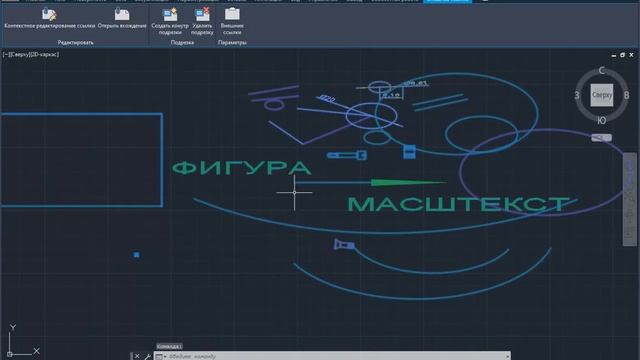Viewport: 640px width, 360px height.
Task: Click Удалить подрезку in the ribbon
Action: click(202, 21)
